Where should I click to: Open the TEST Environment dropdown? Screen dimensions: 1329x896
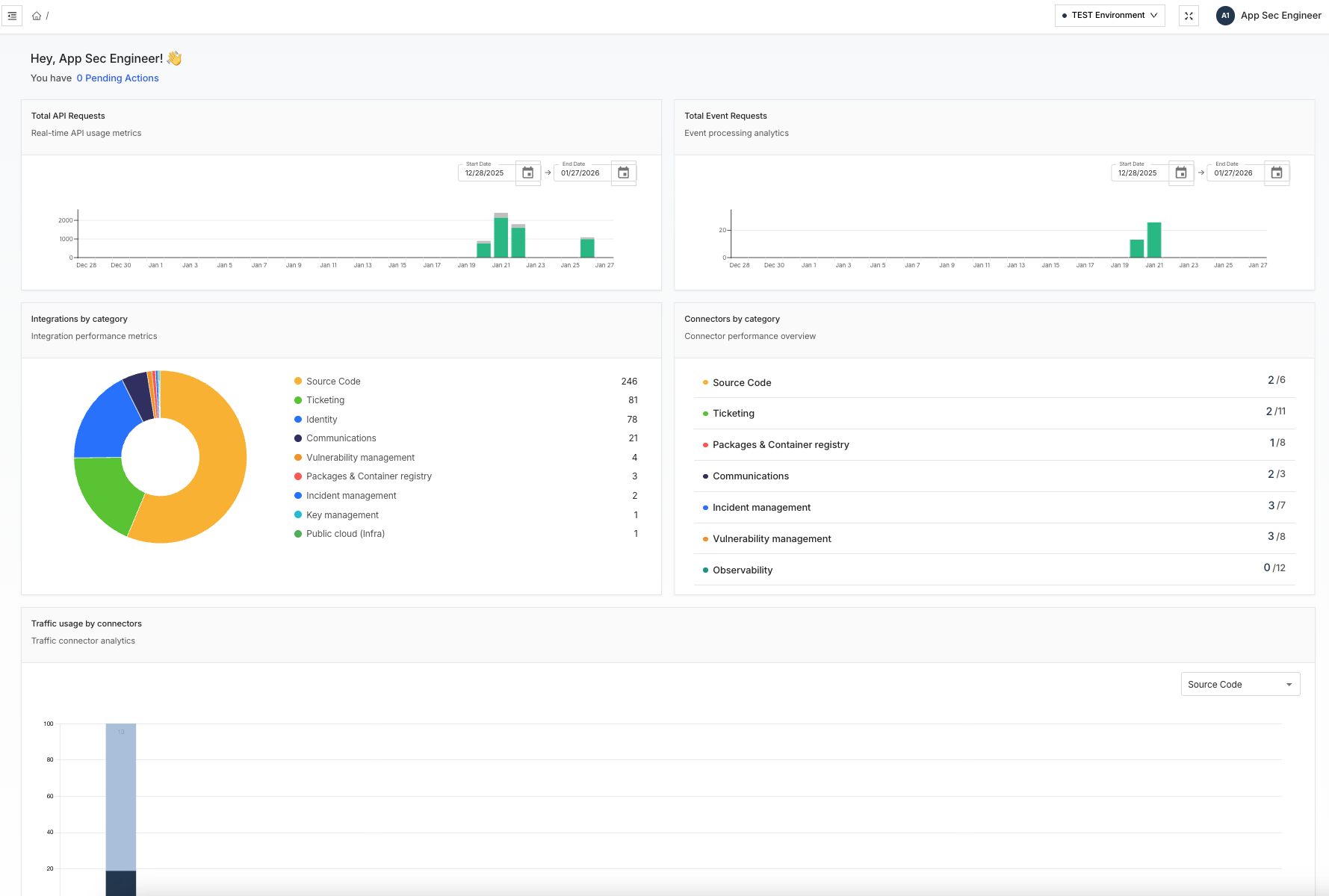pos(1109,16)
